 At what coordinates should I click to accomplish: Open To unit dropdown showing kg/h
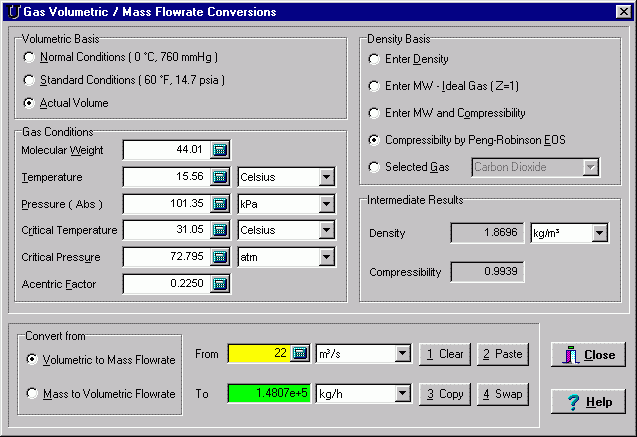(402, 394)
